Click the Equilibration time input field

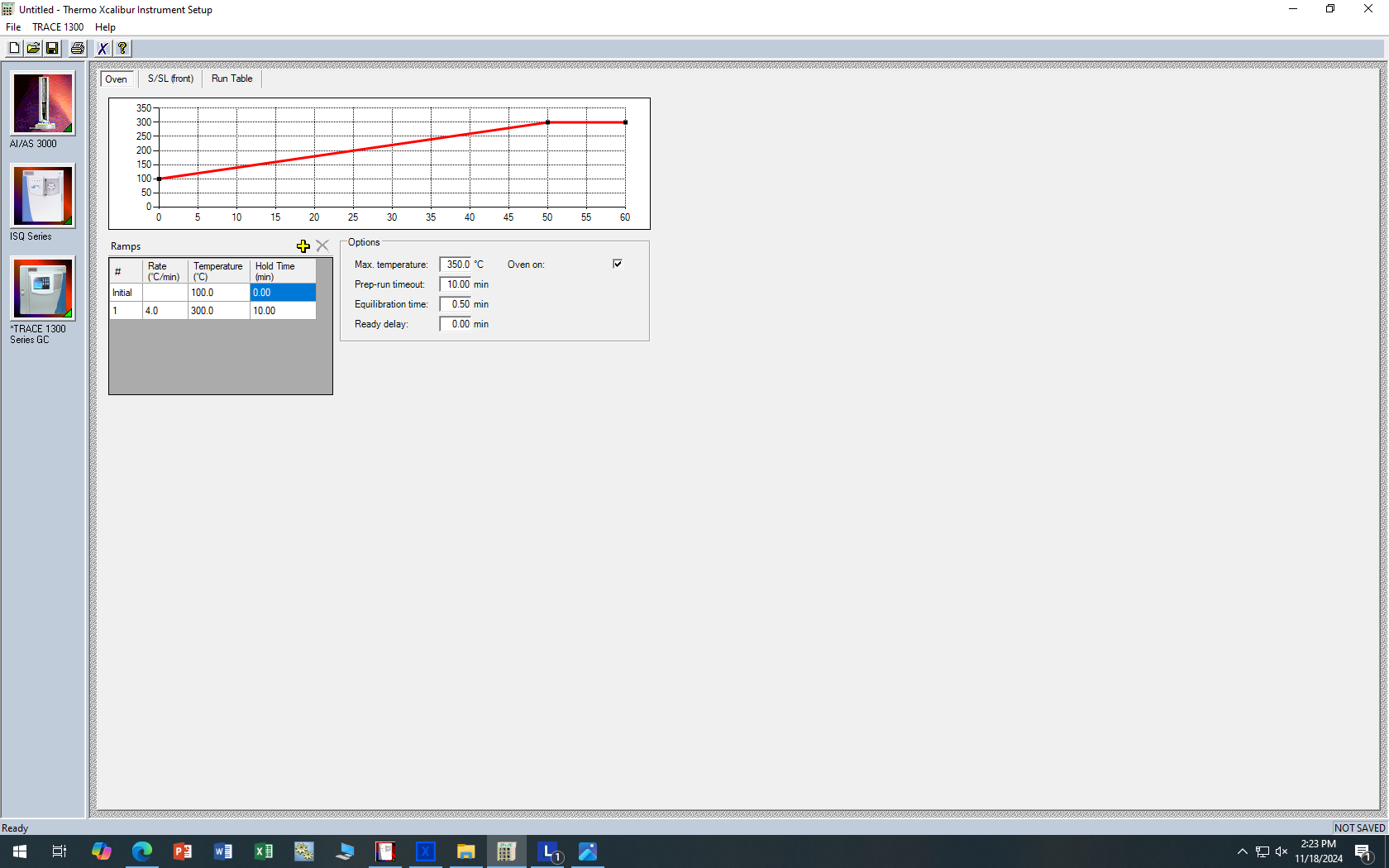[456, 304]
